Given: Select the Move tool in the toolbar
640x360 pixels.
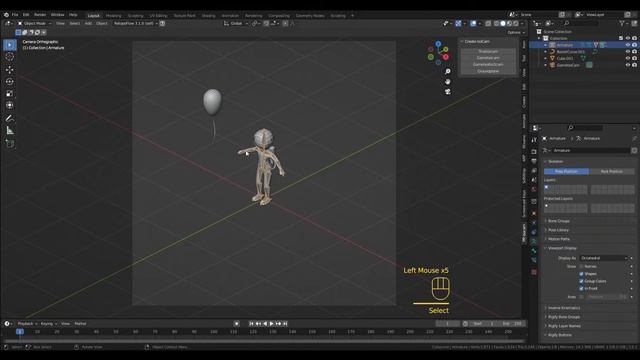Looking at the screenshot, I should click(10, 70).
